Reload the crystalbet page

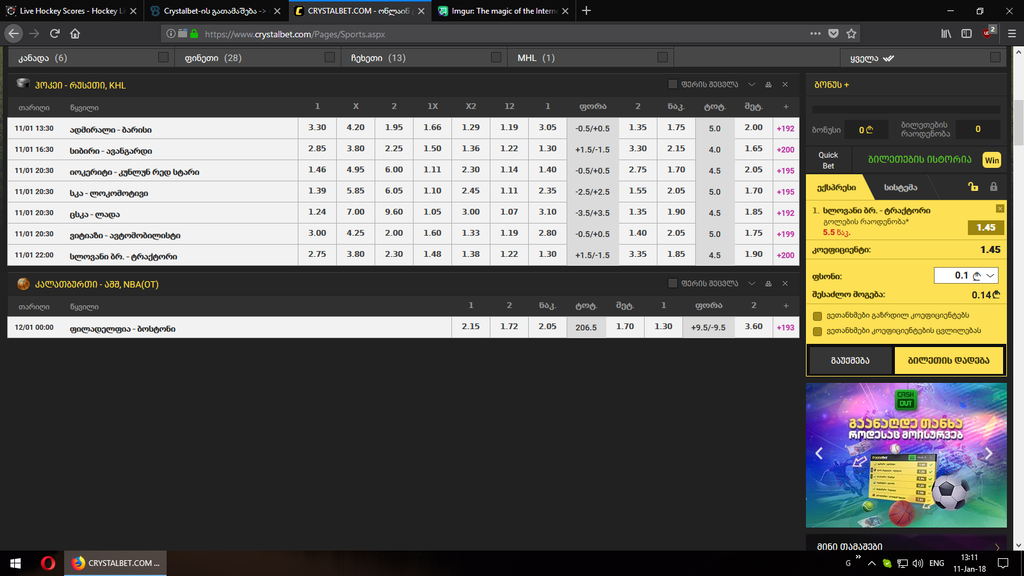click(x=55, y=33)
